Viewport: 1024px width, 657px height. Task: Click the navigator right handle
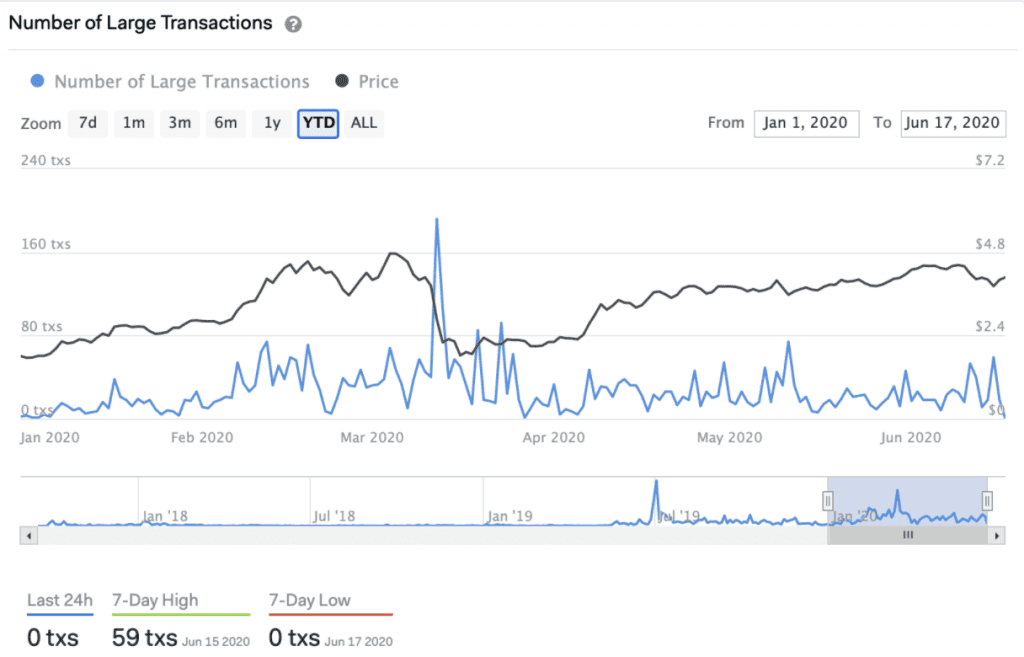(987, 500)
